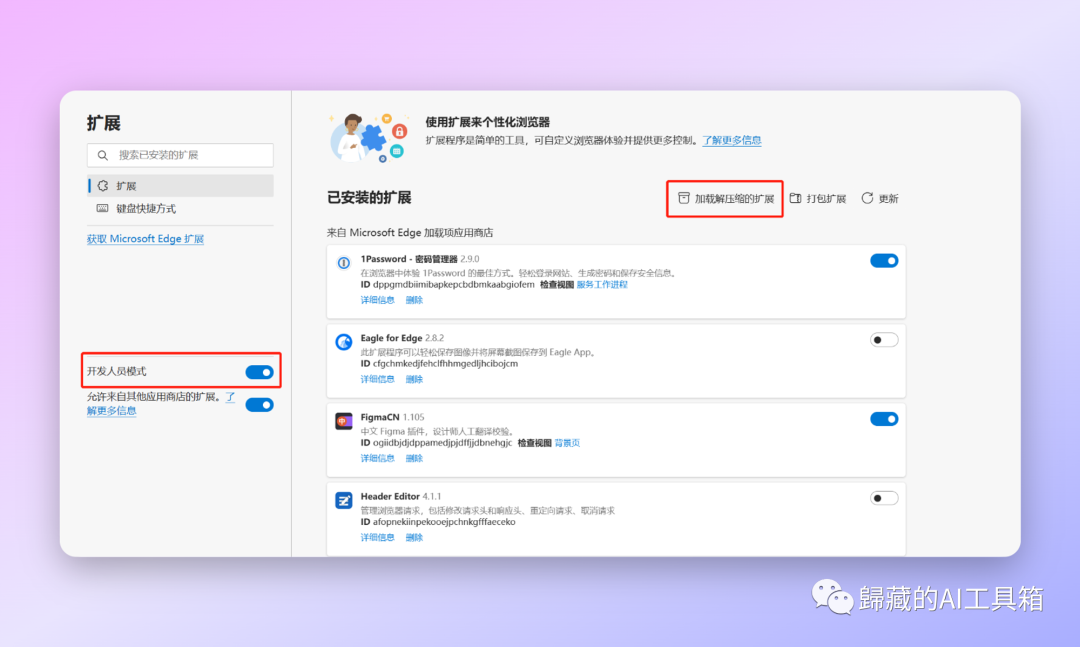The image size is (1080, 647).
Task: Turn off the FigmaCN extension toggle
Action: (884, 419)
